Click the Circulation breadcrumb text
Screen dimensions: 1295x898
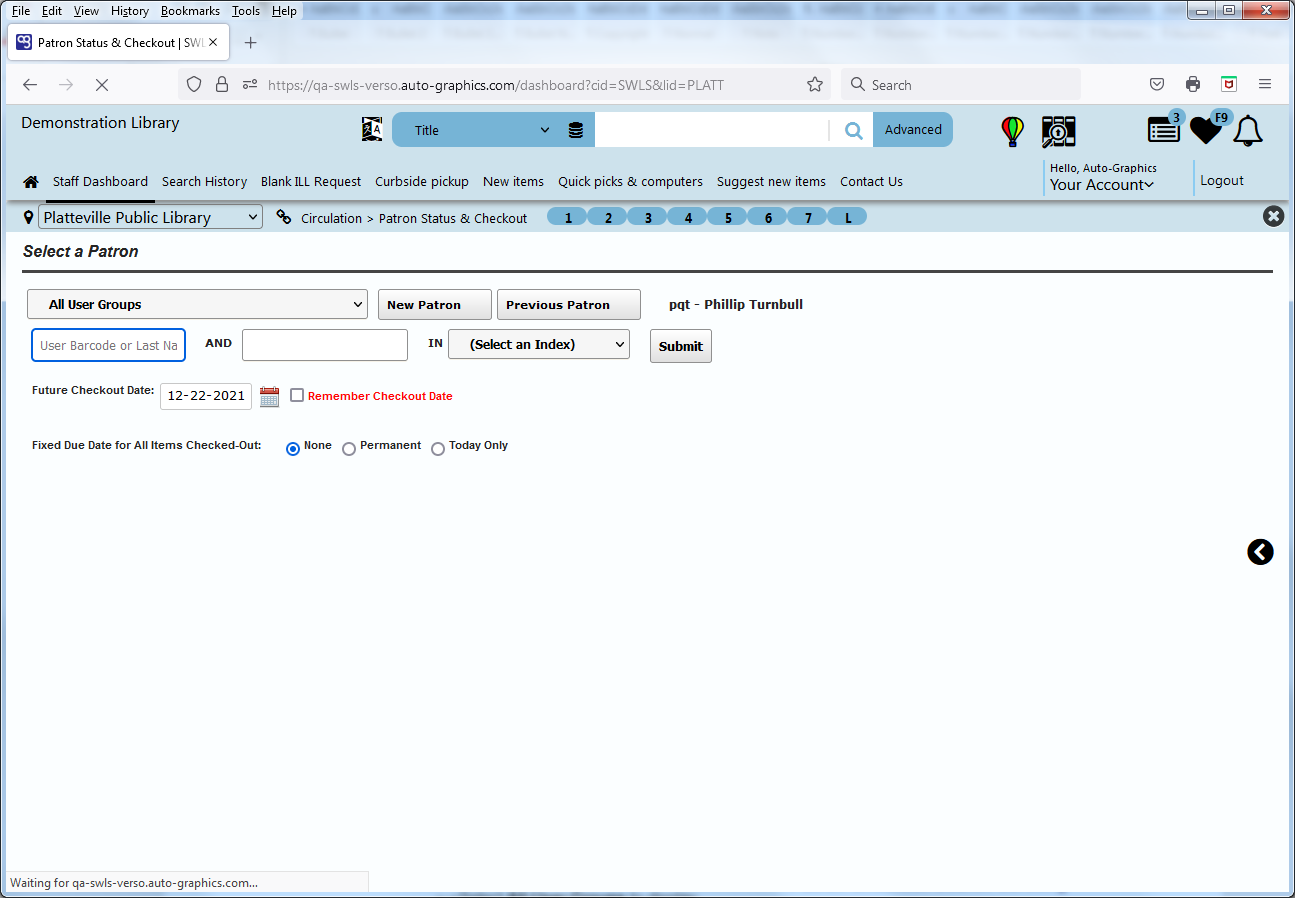pyautogui.click(x=331, y=218)
